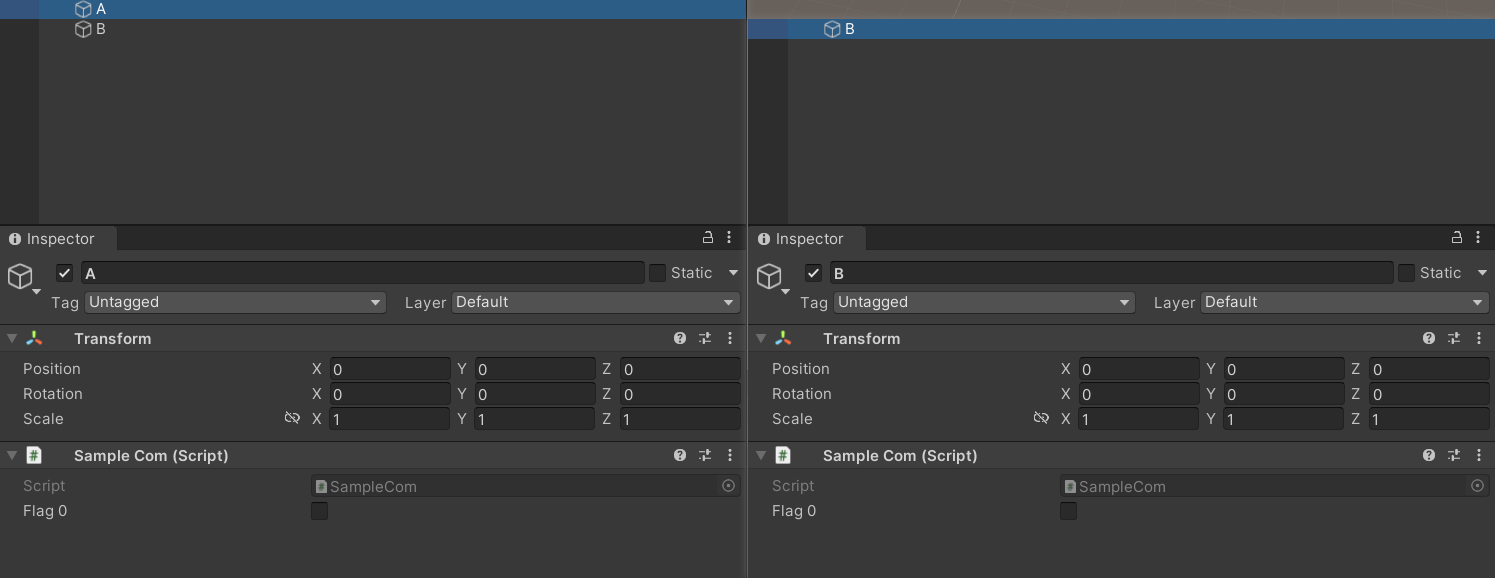The width and height of the screenshot is (1495, 578).
Task: Collapse the left Transform component foldout
Action: (12, 339)
